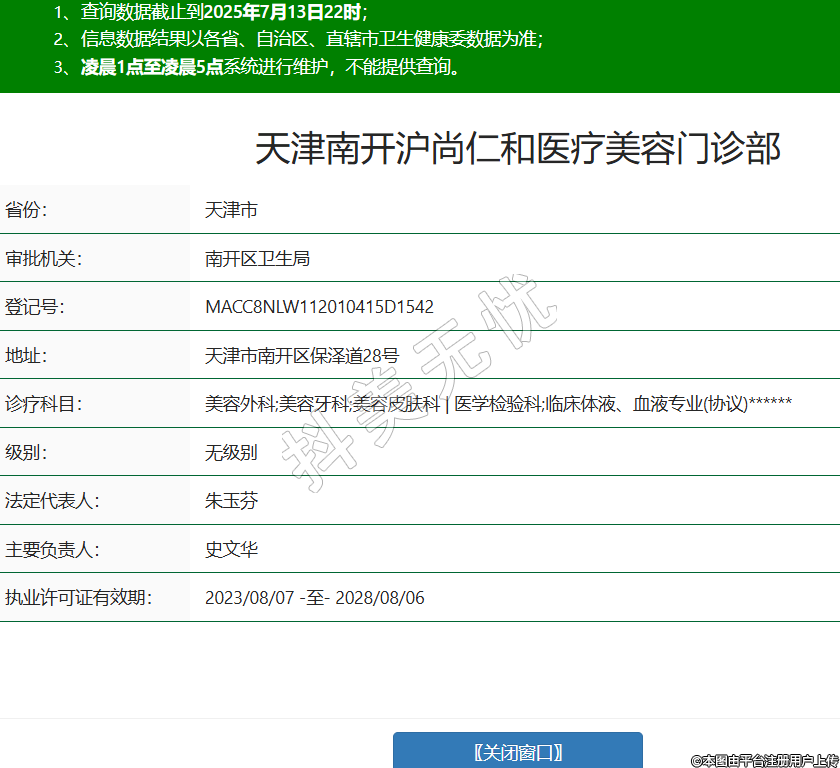Image resolution: width=840 pixels, height=768 pixels.
Task: Click the 诊疗科目 list of departments text
Action: tap(498, 404)
